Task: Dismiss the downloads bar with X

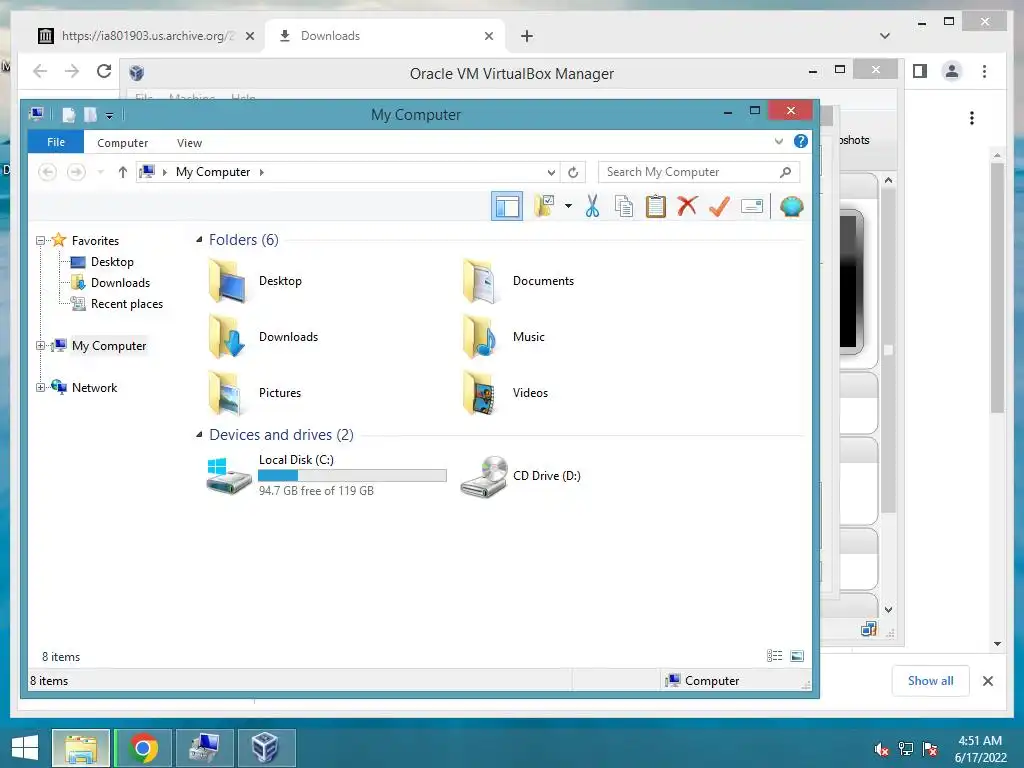Action: 988,681
